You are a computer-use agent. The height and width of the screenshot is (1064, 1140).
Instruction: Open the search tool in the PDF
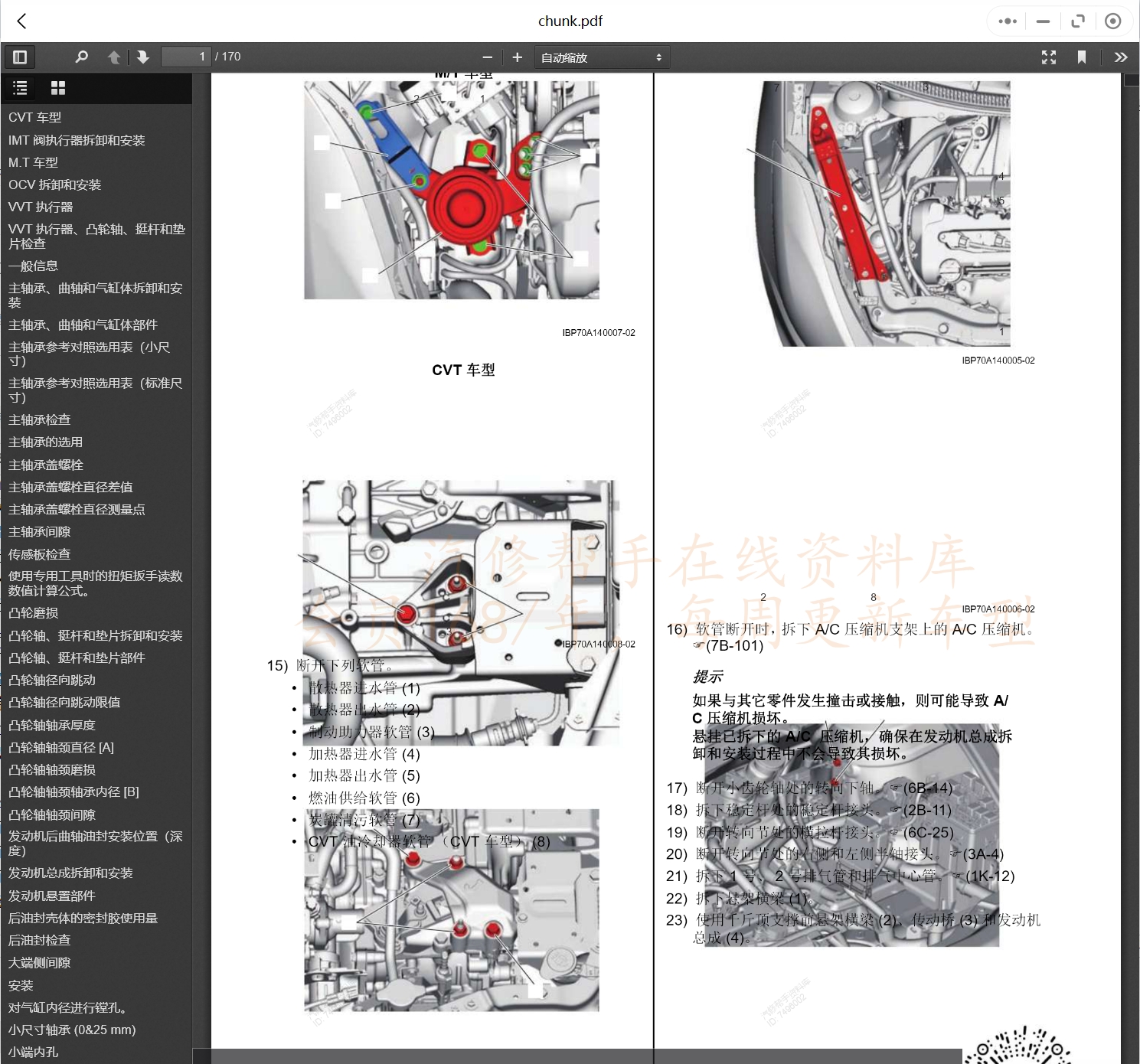[x=81, y=57]
